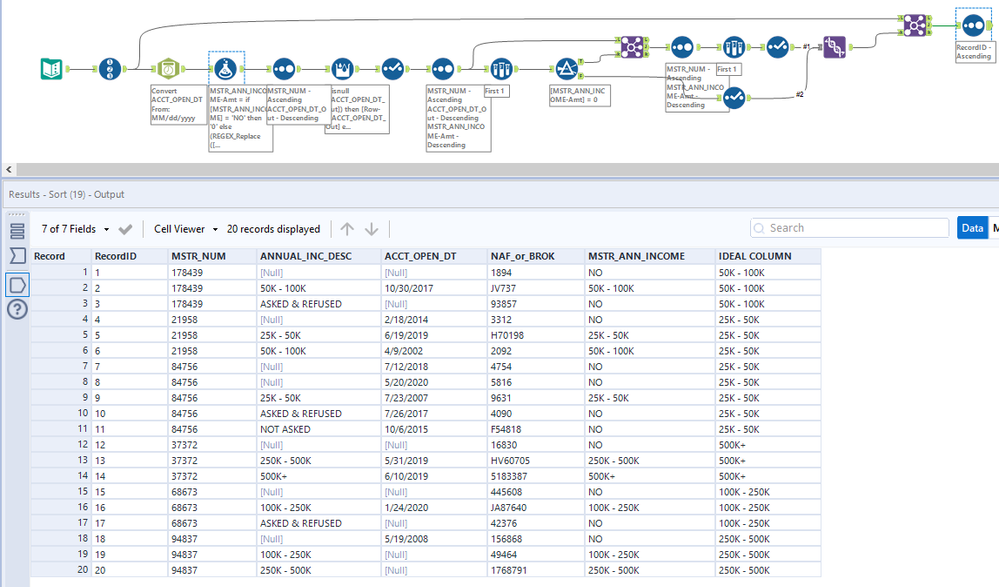Expand the 7 of 7 Fields dropdown

[x=76, y=229]
